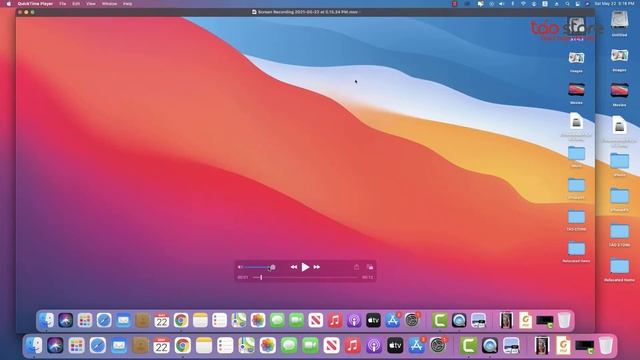Viewport: 640px width, 360px height.
Task: Open Calendar in the lower system Dock
Action: pos(161,346)
